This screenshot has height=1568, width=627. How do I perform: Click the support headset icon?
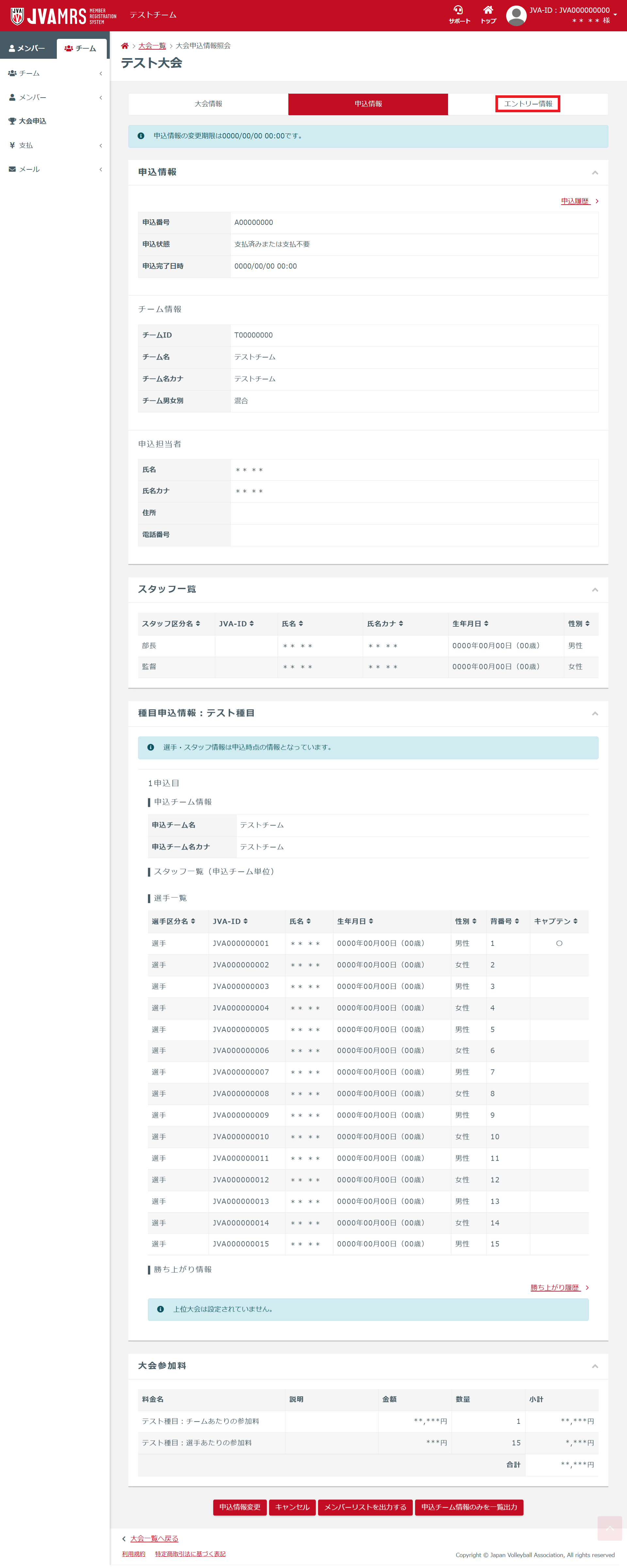[x=458, y=10]
